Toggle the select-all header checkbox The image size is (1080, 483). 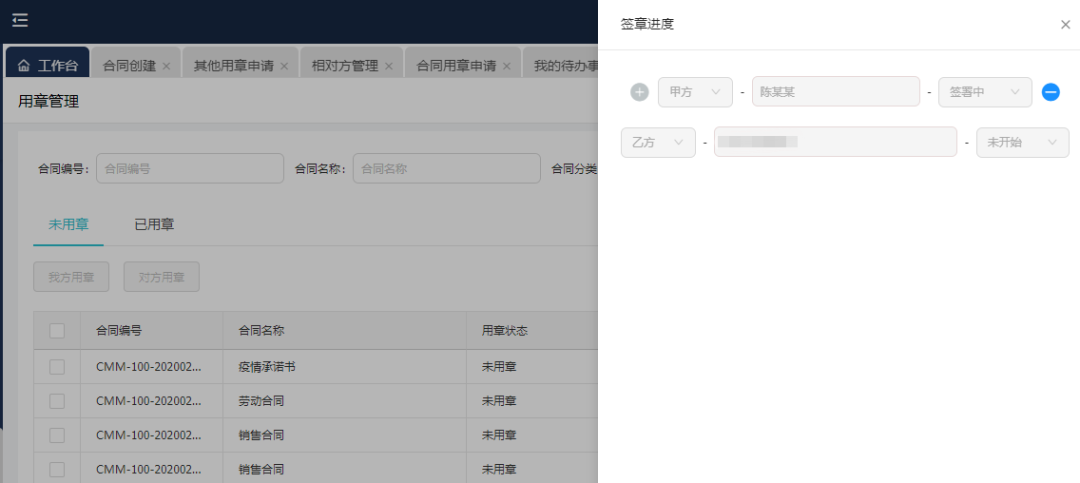(x=57, y=331)
